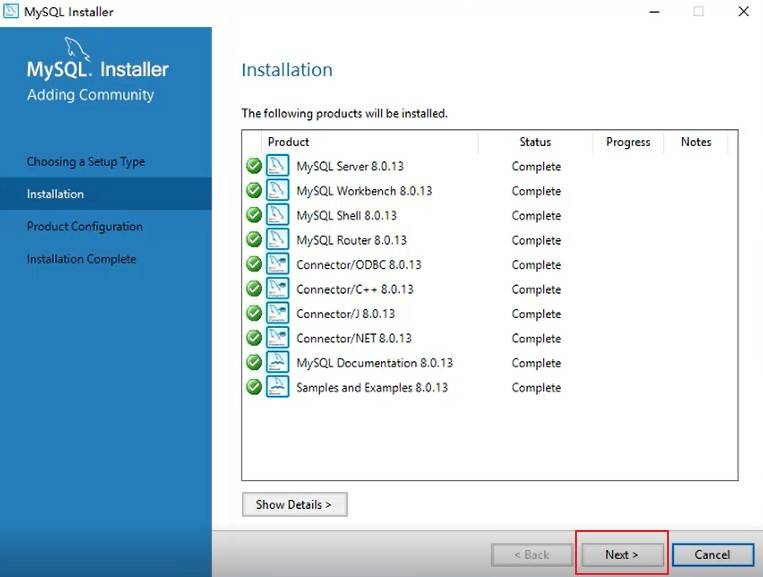Screen dimensions: 763x577
Task: Click green checkmark beside Connector/ODBC
Action: coord(254,264)
